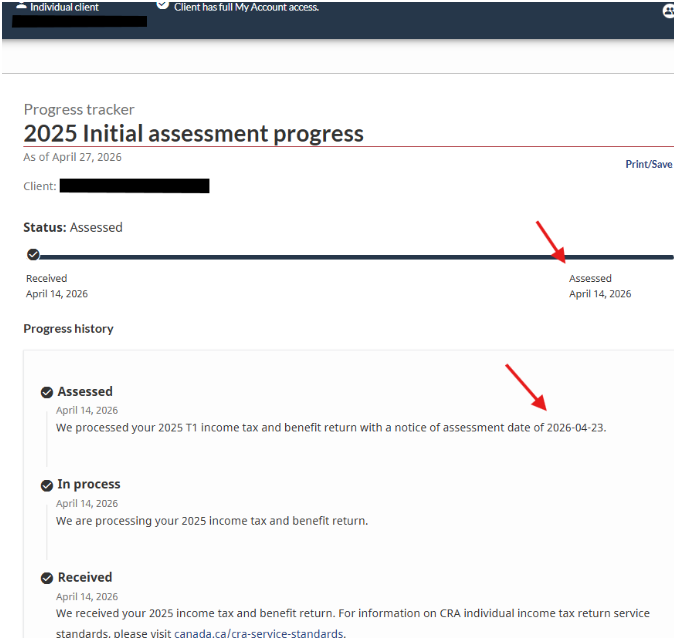This screenshot has width=676, height=640.
Task: Click the Assessed label on the progress bar
Action: 590,279
